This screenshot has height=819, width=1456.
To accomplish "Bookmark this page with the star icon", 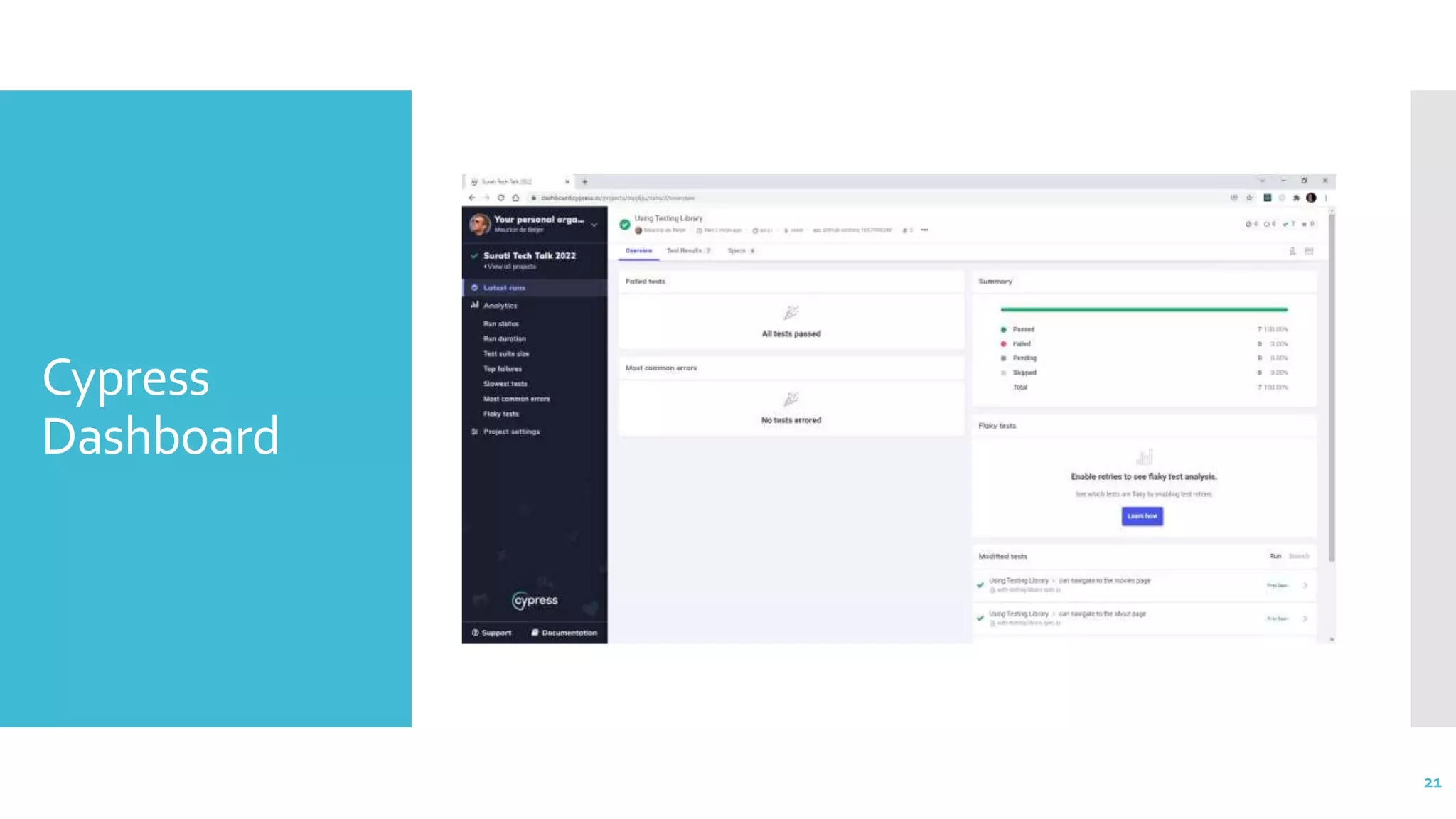I will pyautogui.click(x=1249, y=198).
